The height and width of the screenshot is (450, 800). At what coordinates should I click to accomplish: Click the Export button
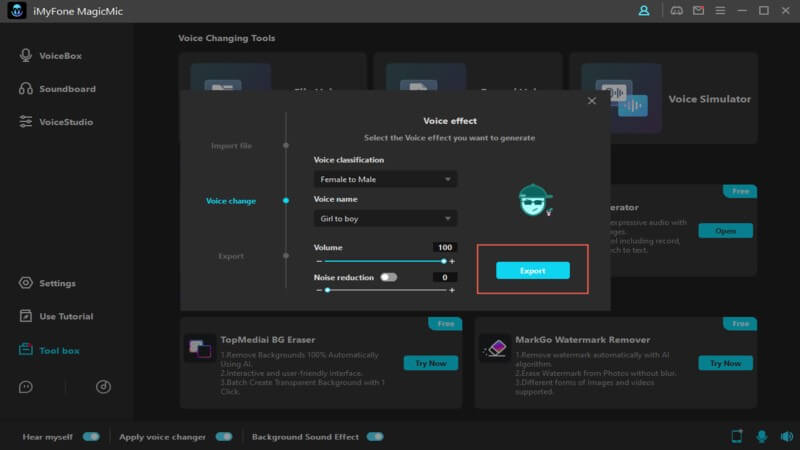tap(533, 271)
